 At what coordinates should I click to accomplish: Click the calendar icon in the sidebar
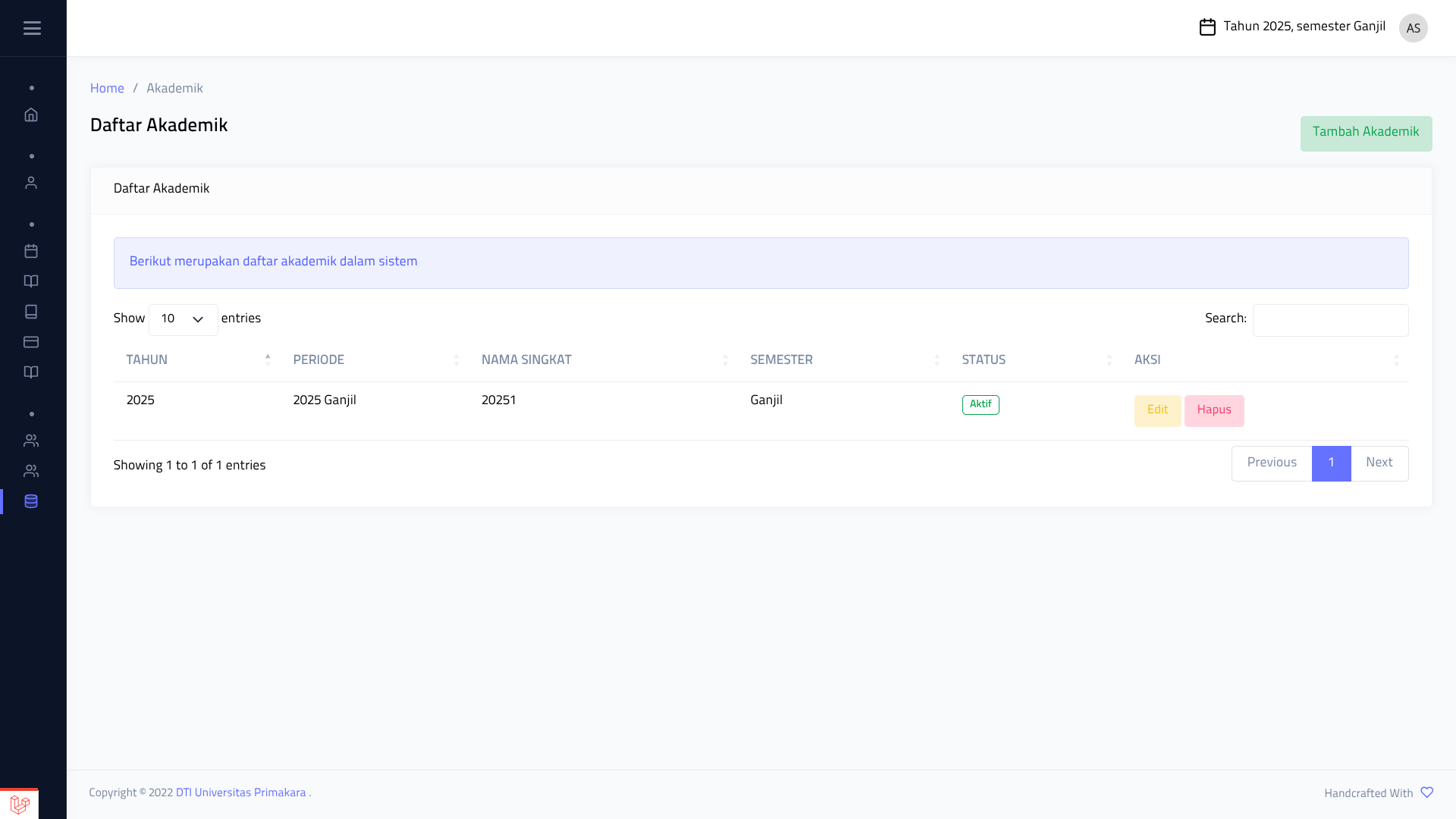31,251
